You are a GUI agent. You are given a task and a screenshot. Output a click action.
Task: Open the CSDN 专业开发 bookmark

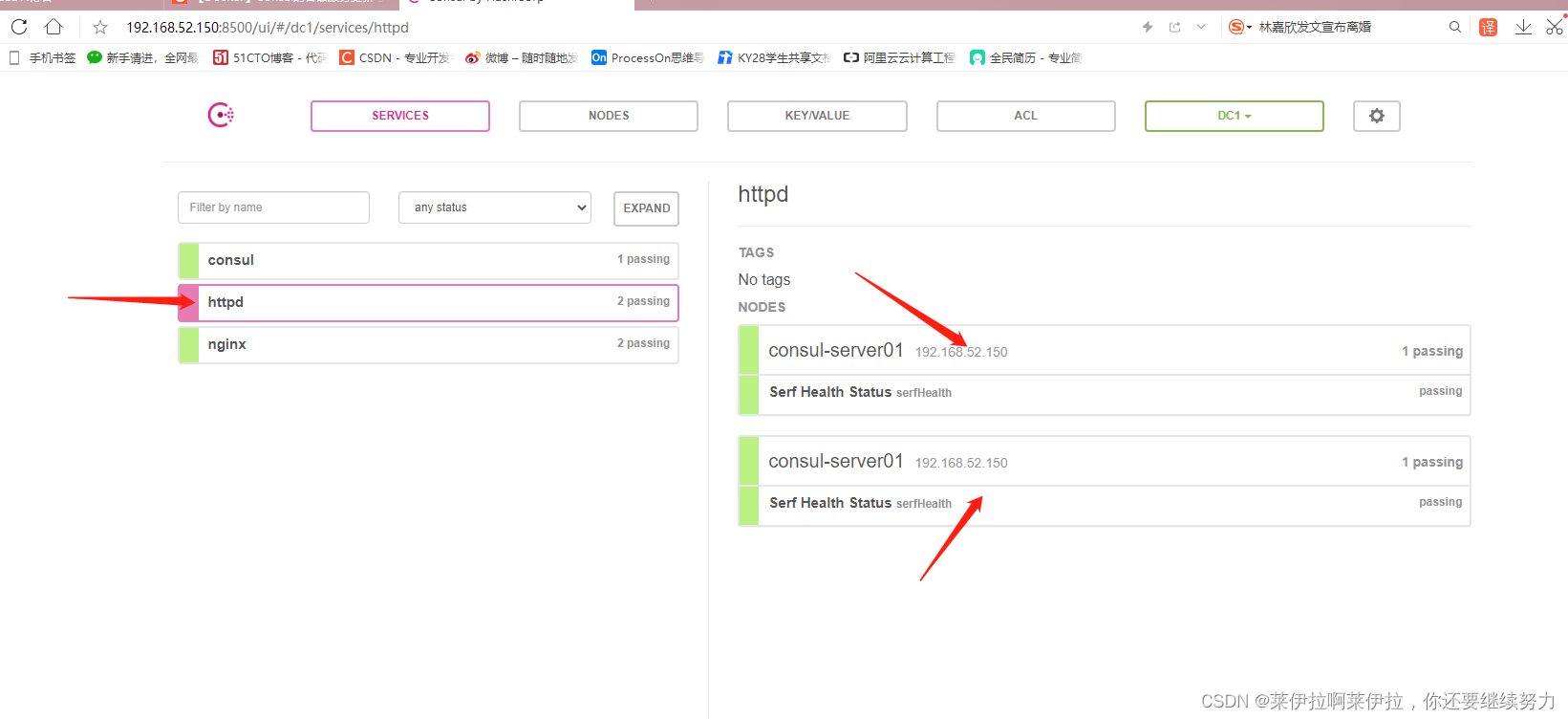pyautogui.click(x=395, y=57)
